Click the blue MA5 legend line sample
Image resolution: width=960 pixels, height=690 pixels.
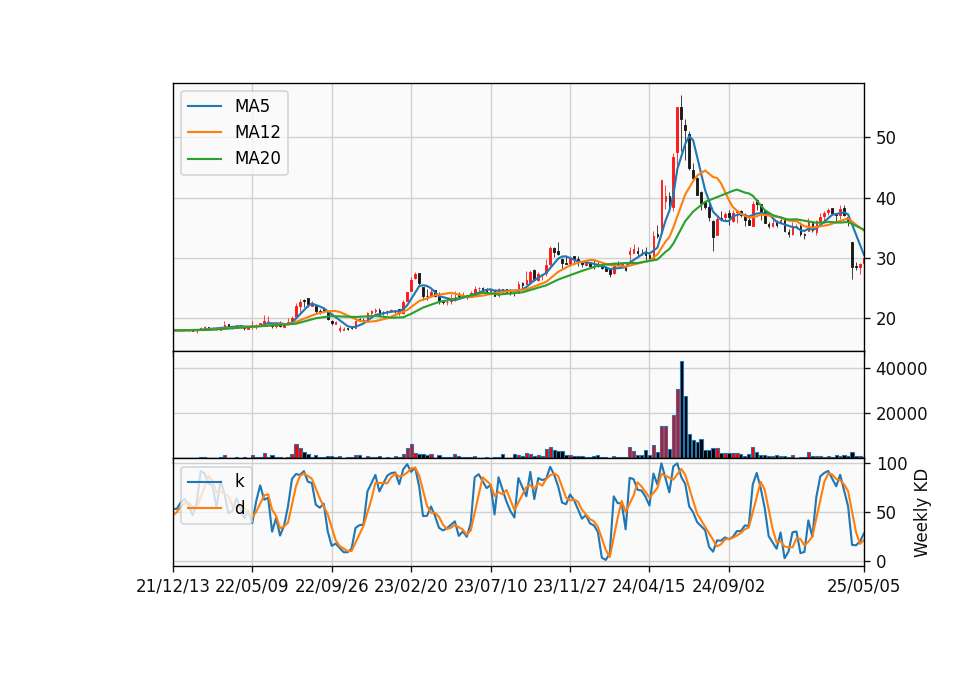click(x=204, y=107)
